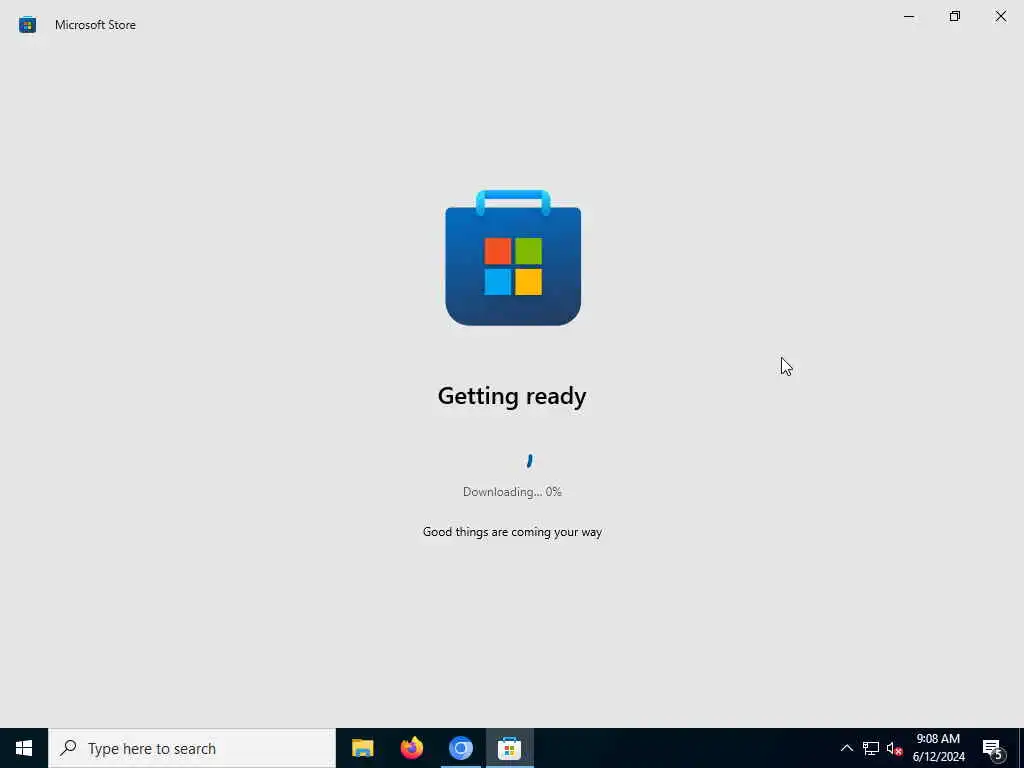Click the 'Downloading... 0%' status text

pyautogui.click(x=512, y=492)
